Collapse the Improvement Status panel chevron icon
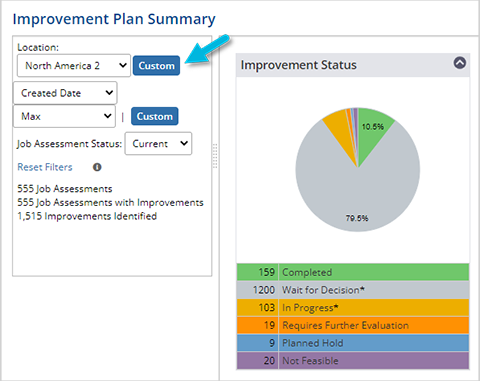Image resolution: width=480 pixels, height=381 pixels. [460, 63]
